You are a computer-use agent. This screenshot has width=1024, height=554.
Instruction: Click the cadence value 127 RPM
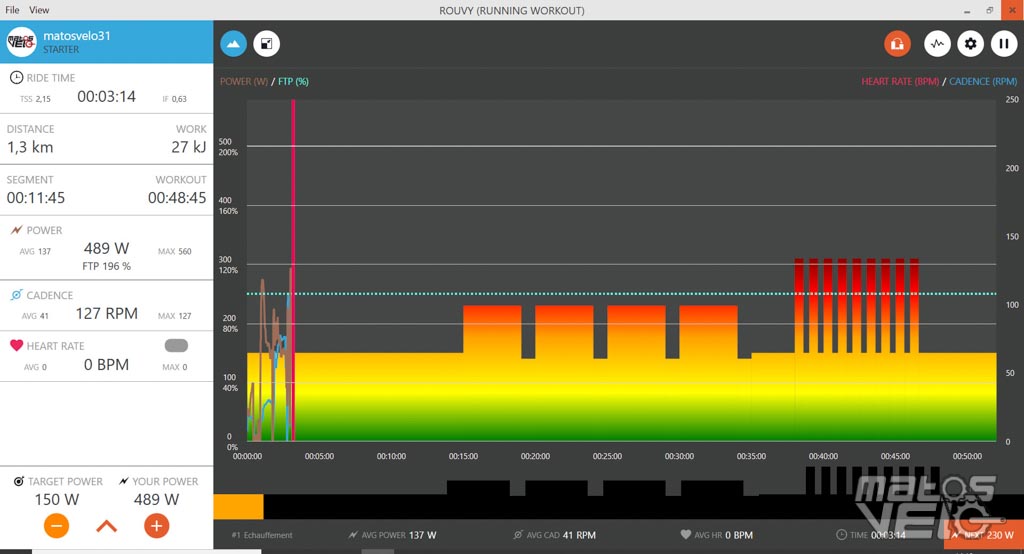(x=106, y=314)
